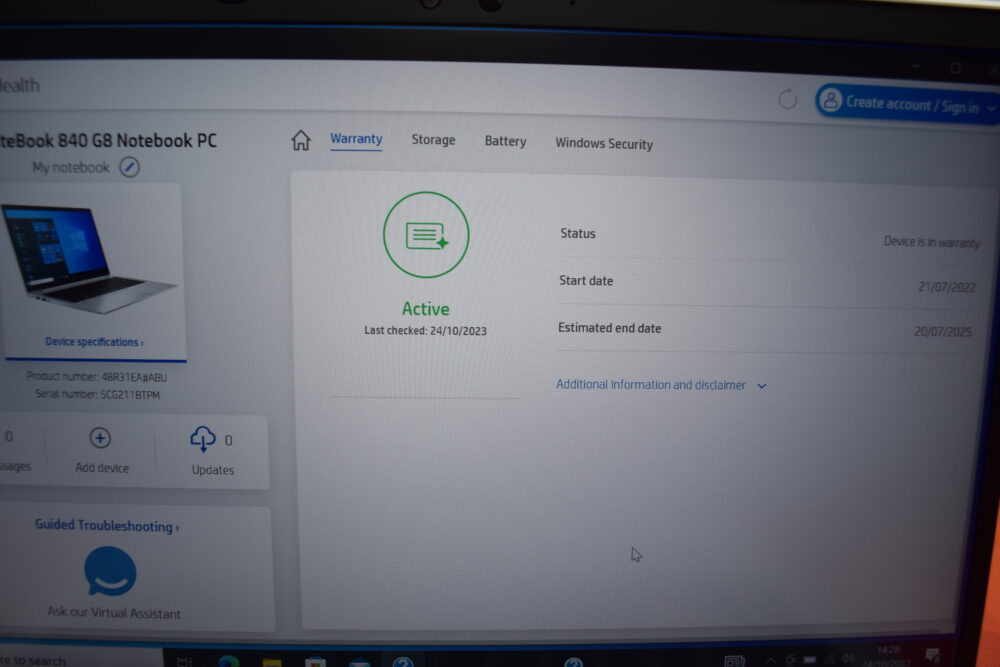Click the Estimated end date label

(x=609, y=328)
